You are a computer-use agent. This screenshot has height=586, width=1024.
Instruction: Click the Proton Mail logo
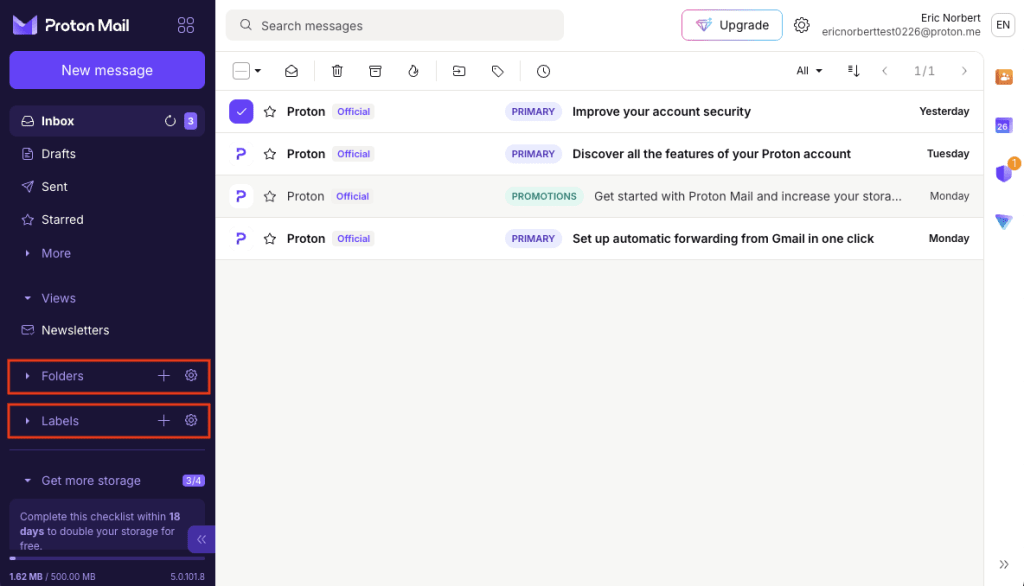(71, 25)
